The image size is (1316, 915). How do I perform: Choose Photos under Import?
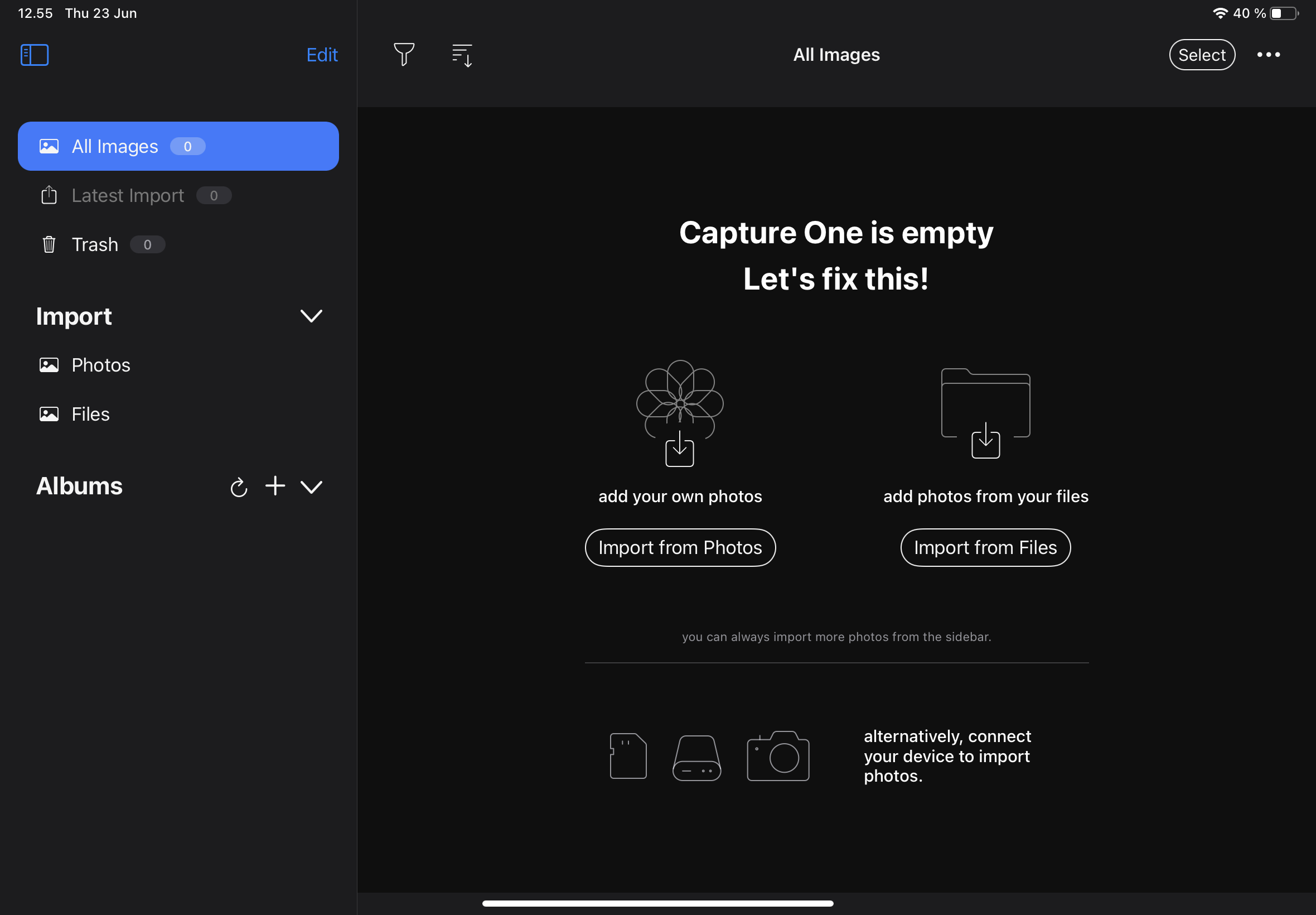click(x=178, y=365)
